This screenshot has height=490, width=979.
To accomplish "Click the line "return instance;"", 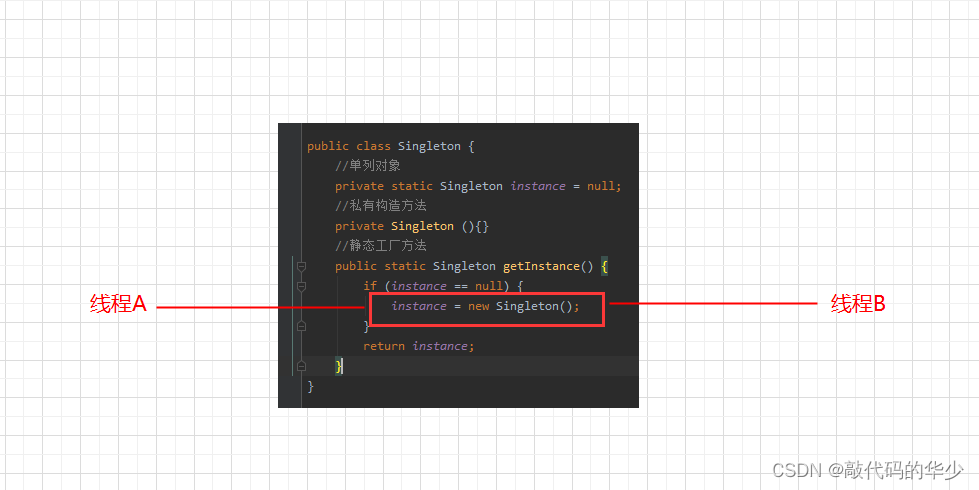I will pyautogui.click(x=419, y=346).
